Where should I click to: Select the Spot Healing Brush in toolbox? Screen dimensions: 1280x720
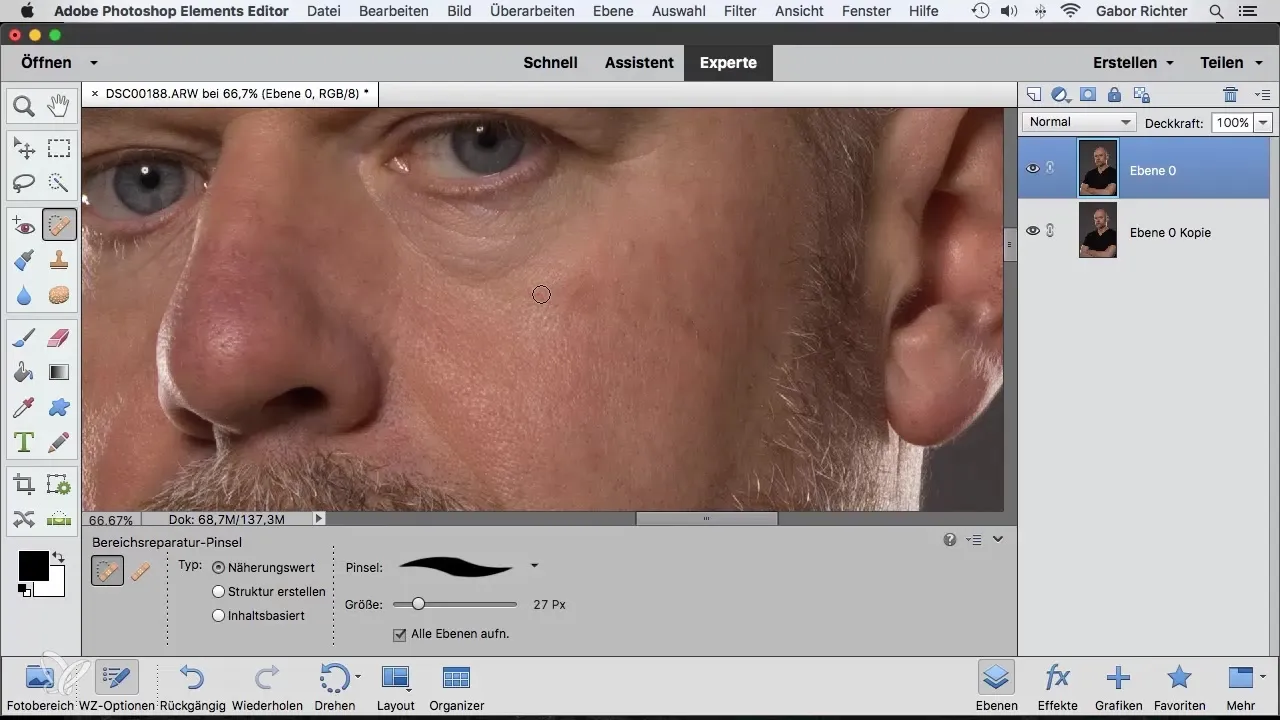point(59,227)
